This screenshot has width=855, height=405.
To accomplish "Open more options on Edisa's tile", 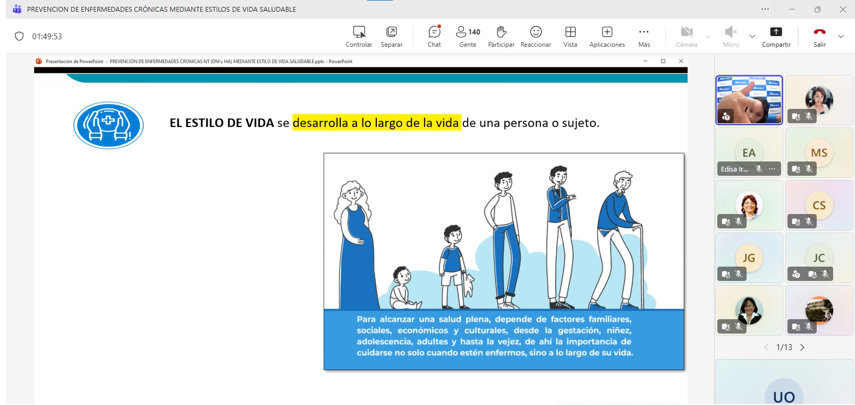I will click(772, 169).
